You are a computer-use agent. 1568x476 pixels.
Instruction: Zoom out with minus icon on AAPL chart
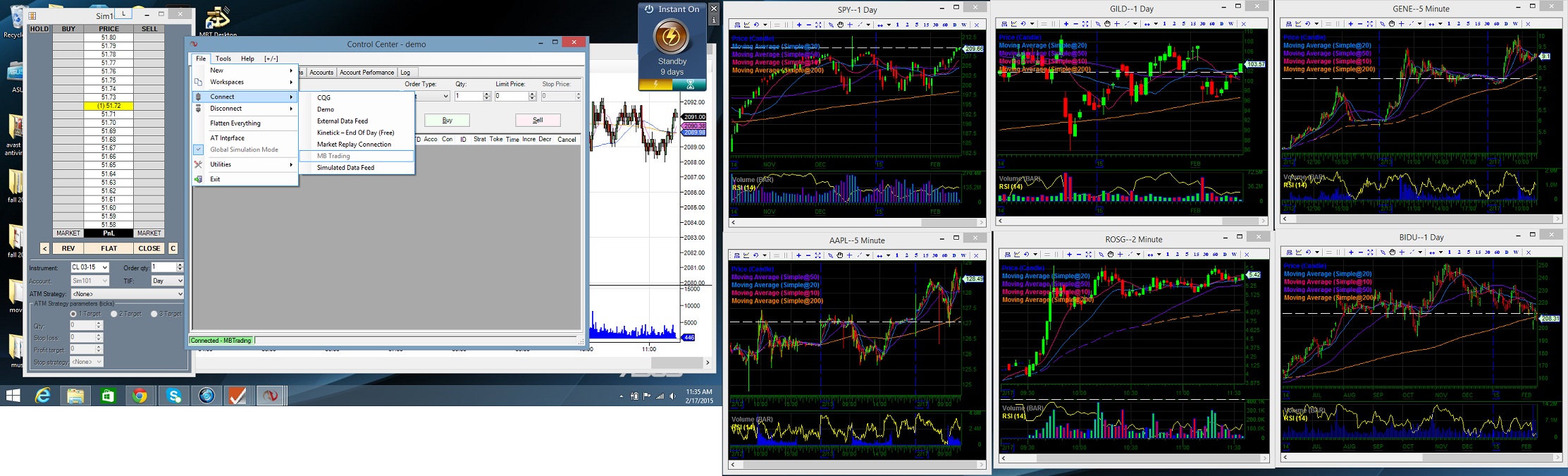[x=808, y=255]
